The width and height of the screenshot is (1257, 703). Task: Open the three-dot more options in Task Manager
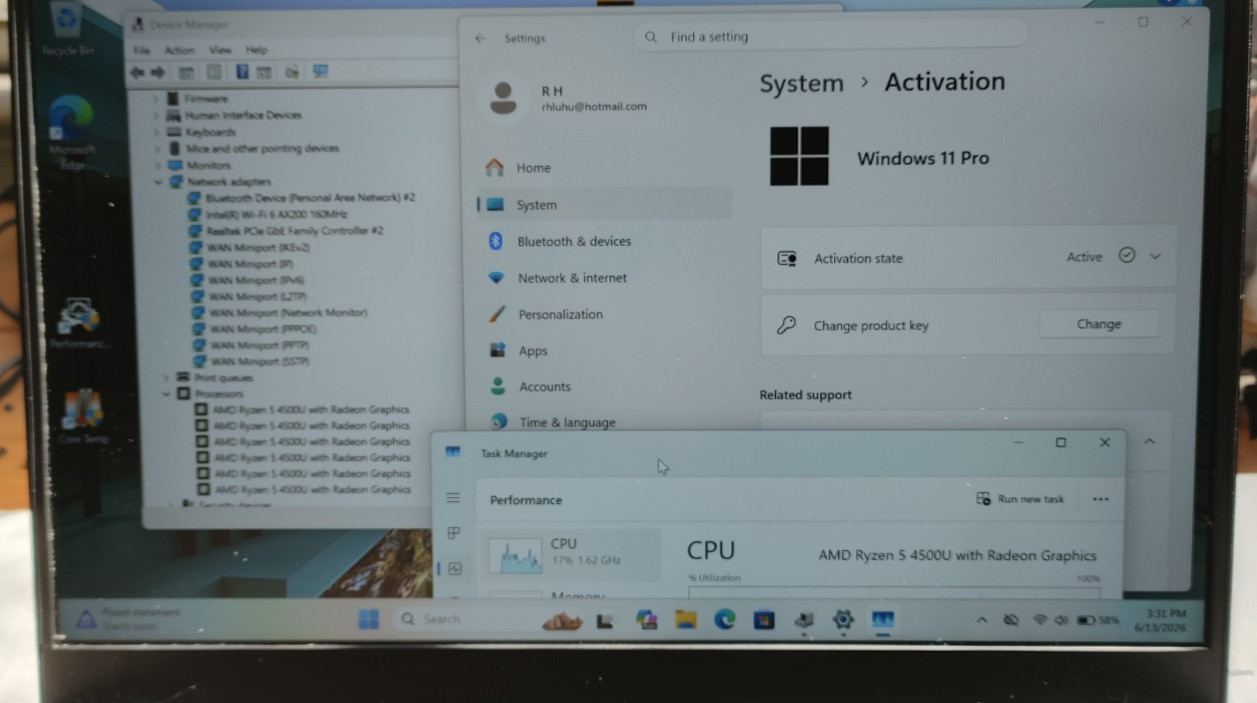[1101, 499]
